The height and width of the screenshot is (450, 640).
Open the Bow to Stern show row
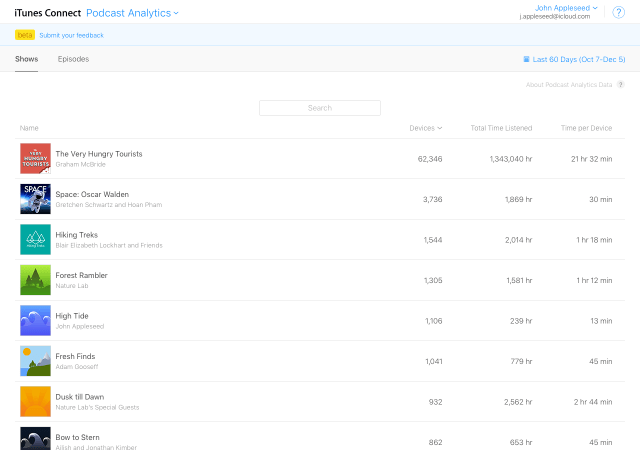click(x=77, y=437)
